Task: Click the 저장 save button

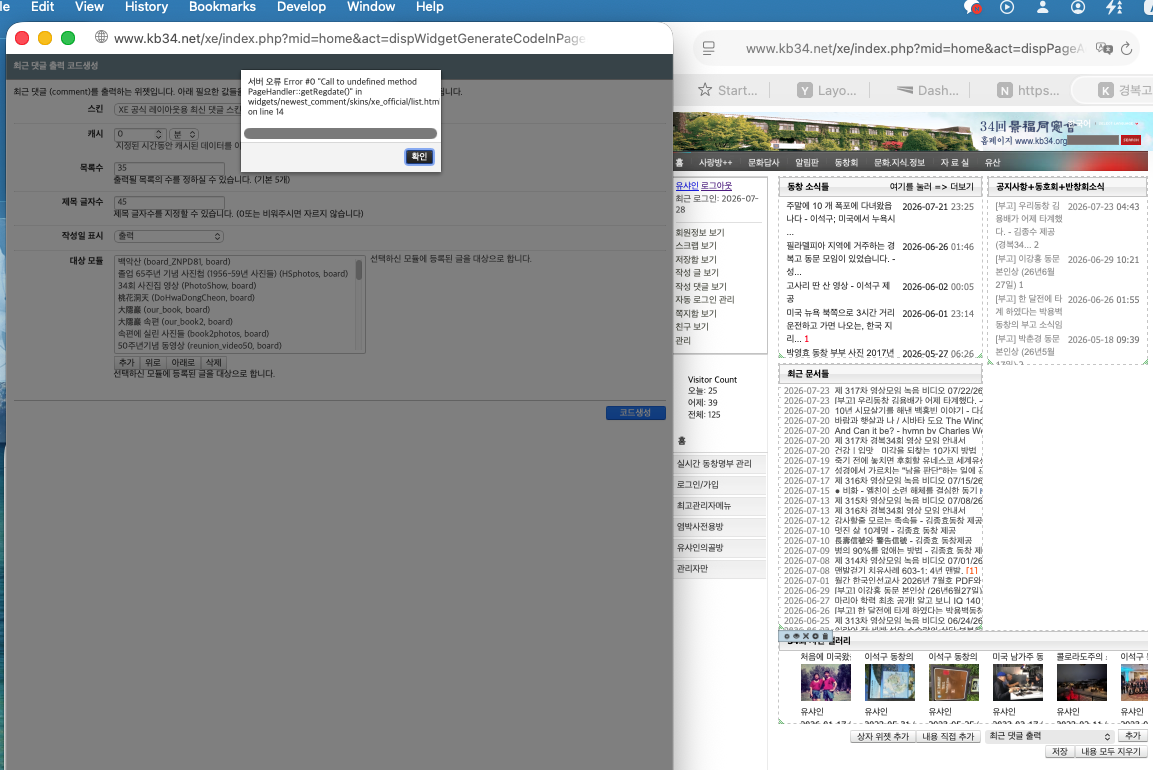Action: [1059, 752]
